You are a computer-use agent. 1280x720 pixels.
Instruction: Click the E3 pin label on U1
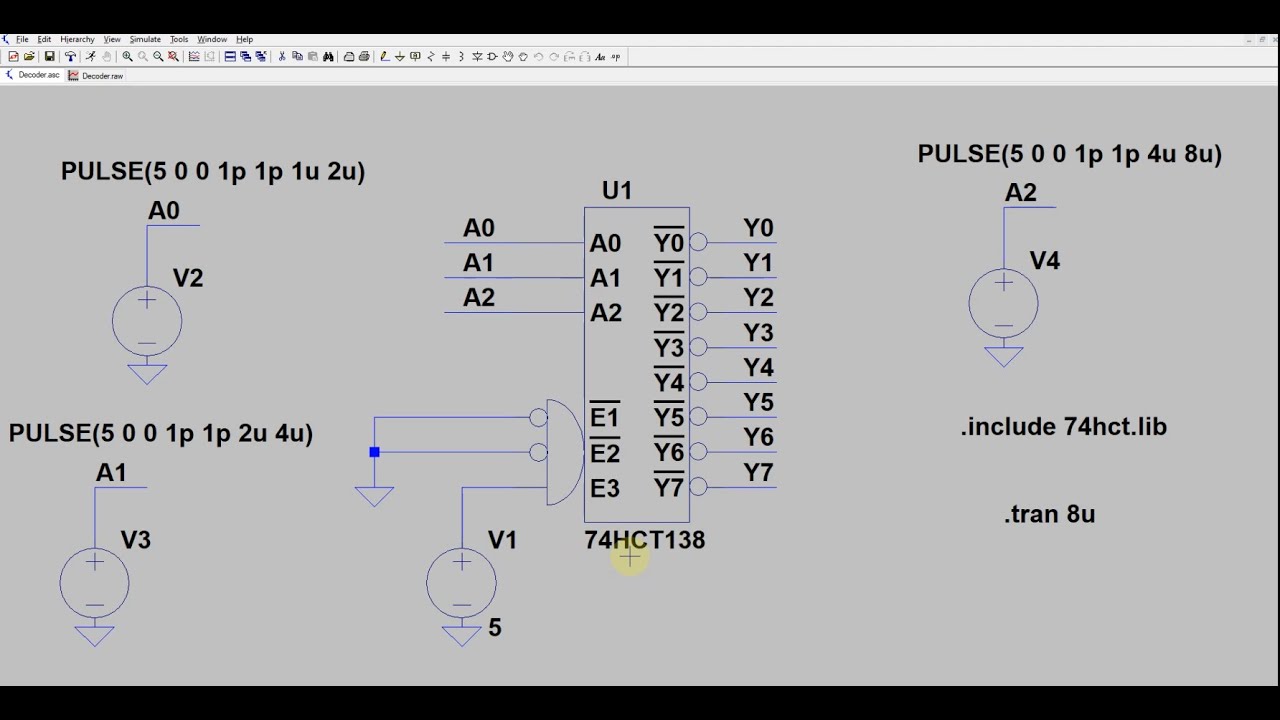pos(605,488)
